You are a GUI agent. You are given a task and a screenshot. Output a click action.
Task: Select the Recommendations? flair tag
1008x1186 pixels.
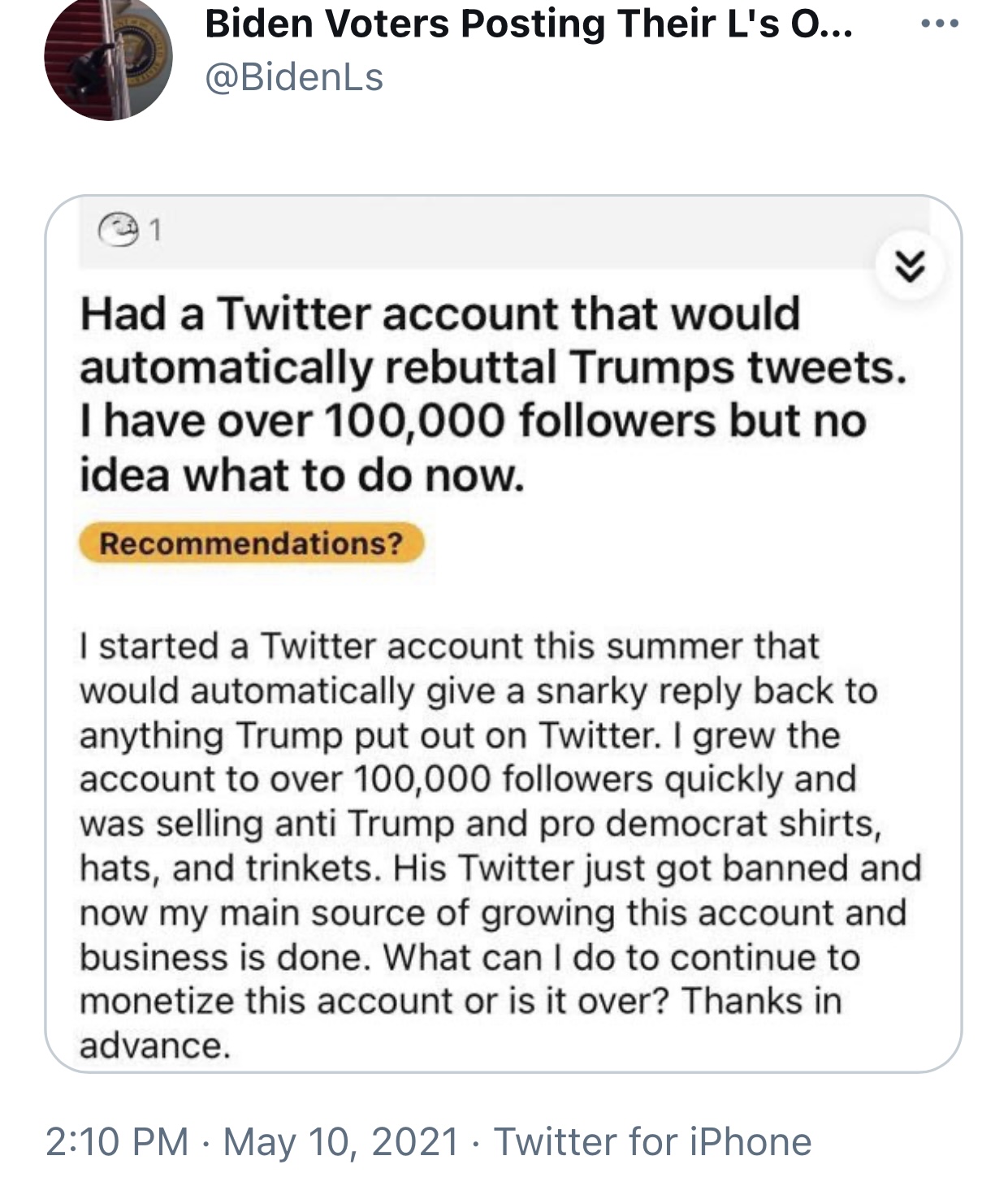click(251, 543)
